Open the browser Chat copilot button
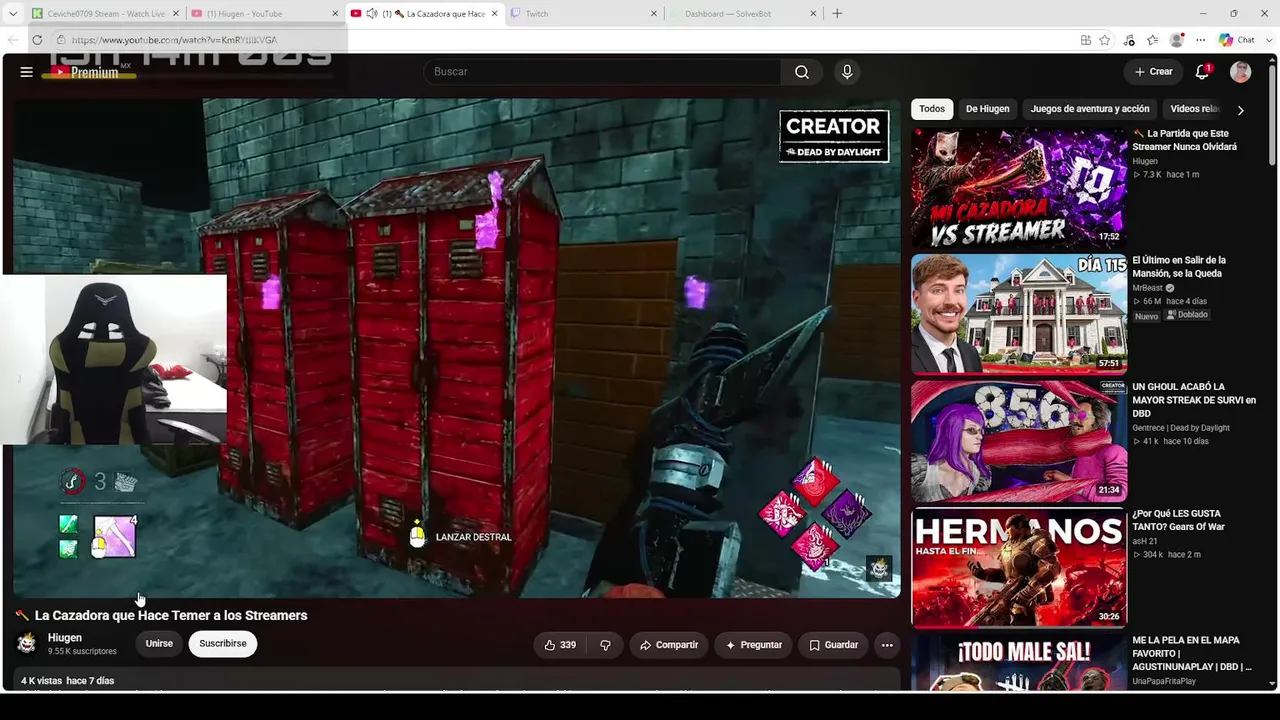This screenshot has width=1280, height=720. point(1237,40)
